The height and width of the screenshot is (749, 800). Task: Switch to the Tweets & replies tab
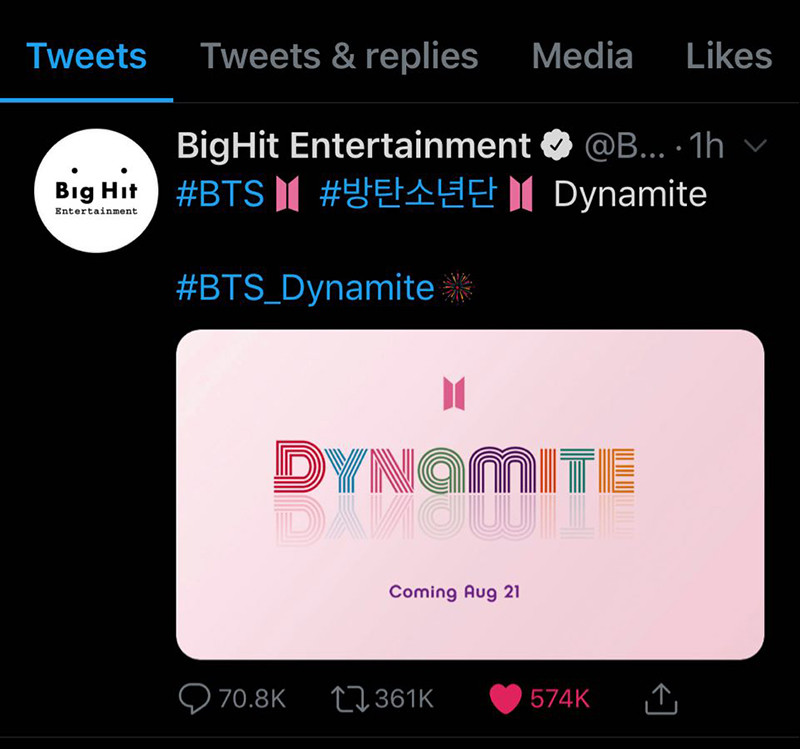pyautogui.click(x=339, y=56)
